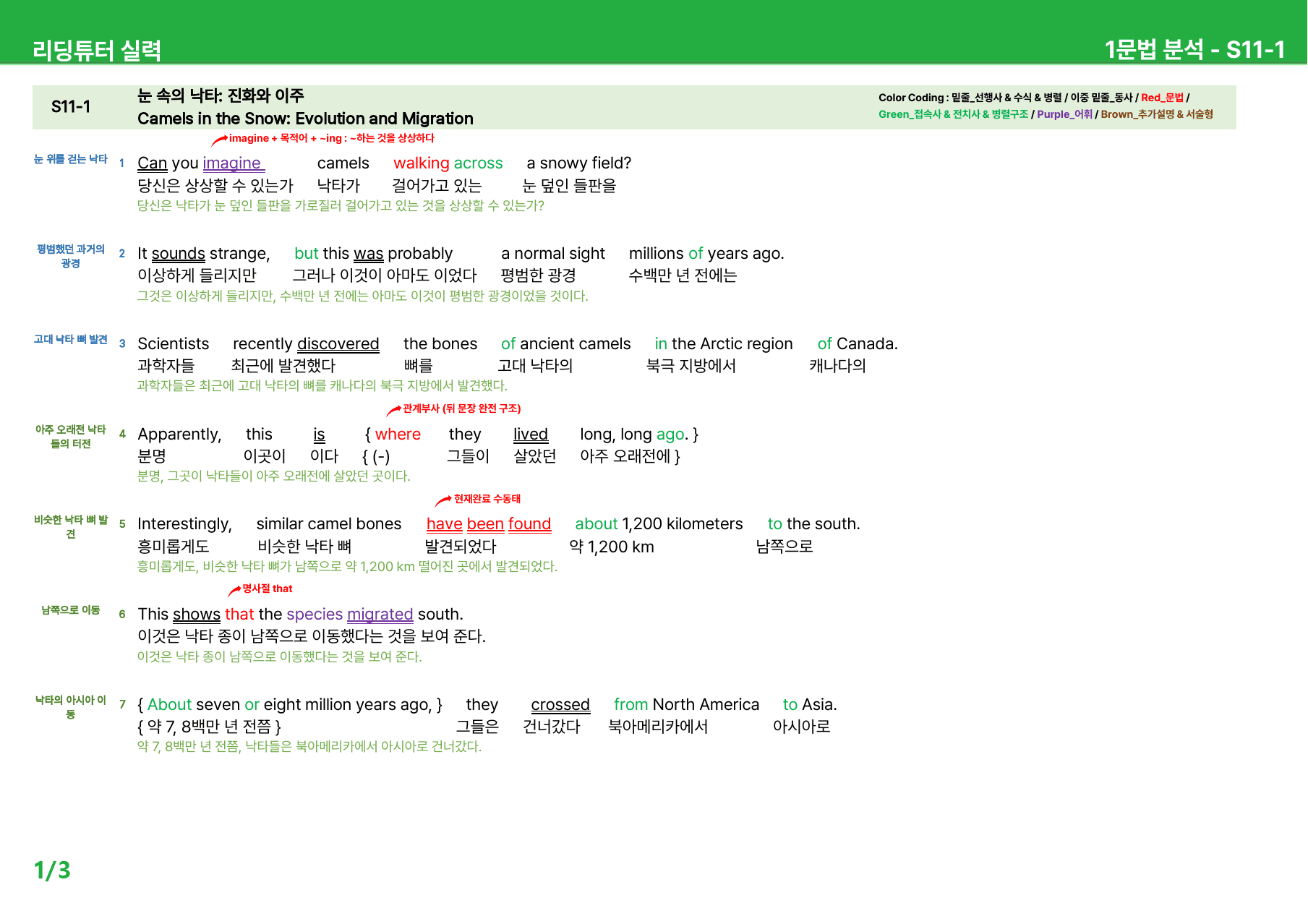Click the green conjunction 'but' in sentence 2
Viewport: 1308px width, 924px height.
[x=307, y=254]
